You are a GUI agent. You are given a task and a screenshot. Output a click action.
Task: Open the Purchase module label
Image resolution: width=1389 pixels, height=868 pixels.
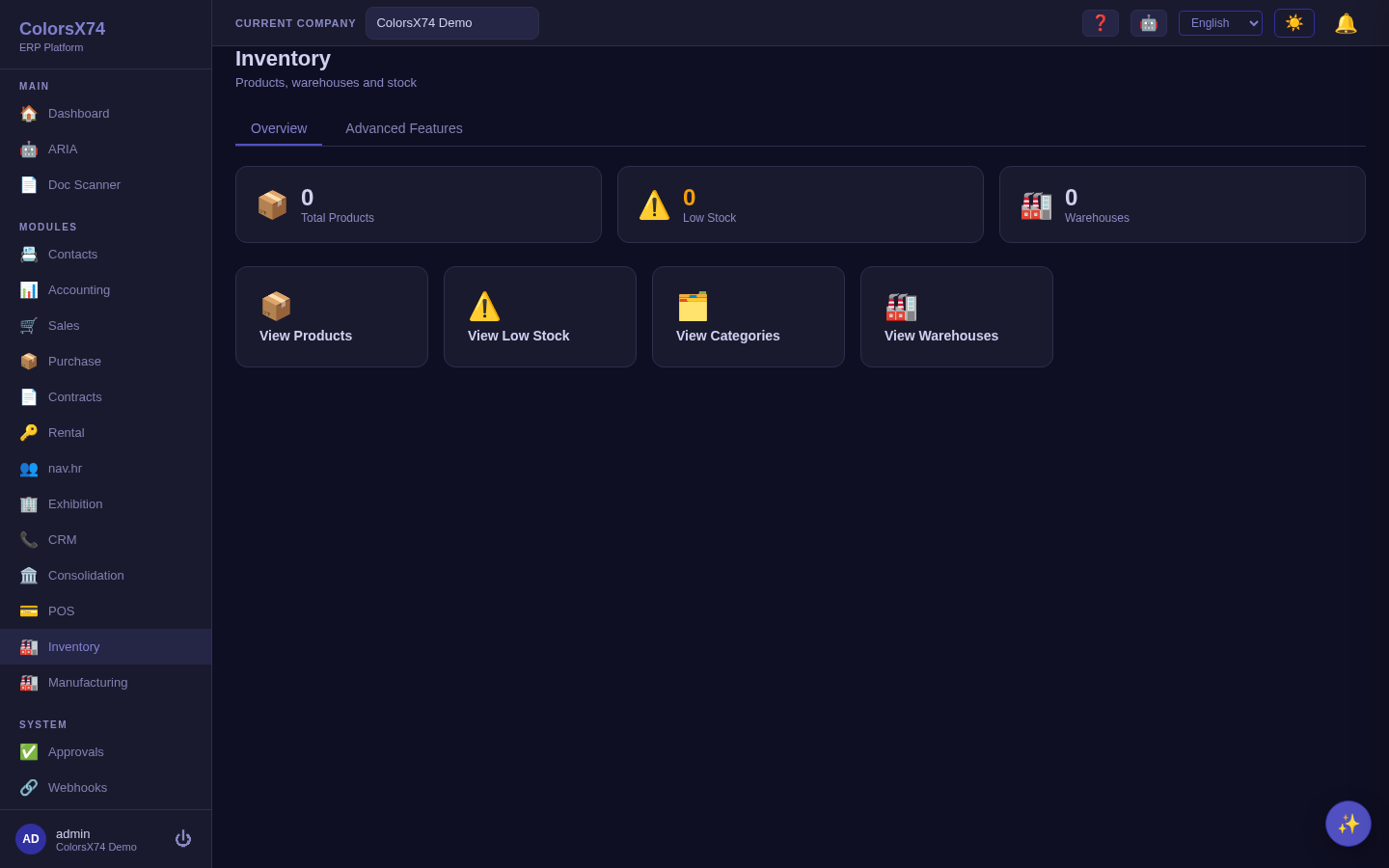pyautogui.click(x=74, y=362)
